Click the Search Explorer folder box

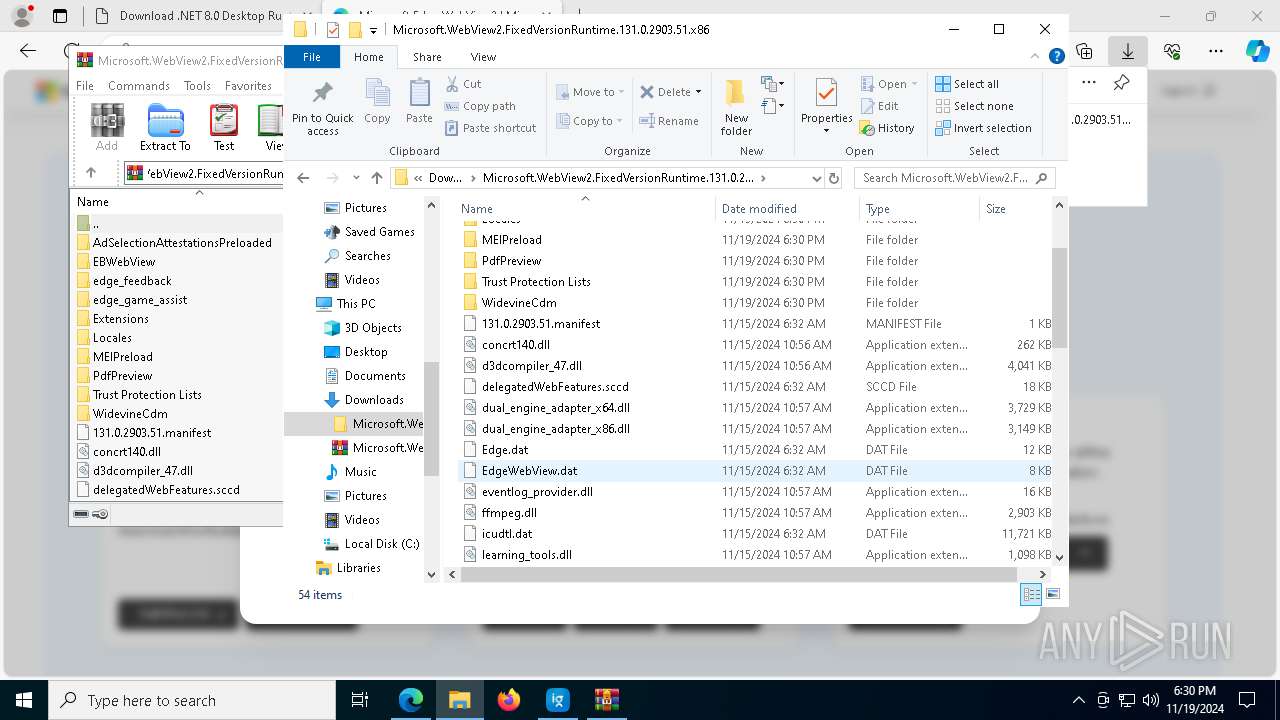[954, 178]
